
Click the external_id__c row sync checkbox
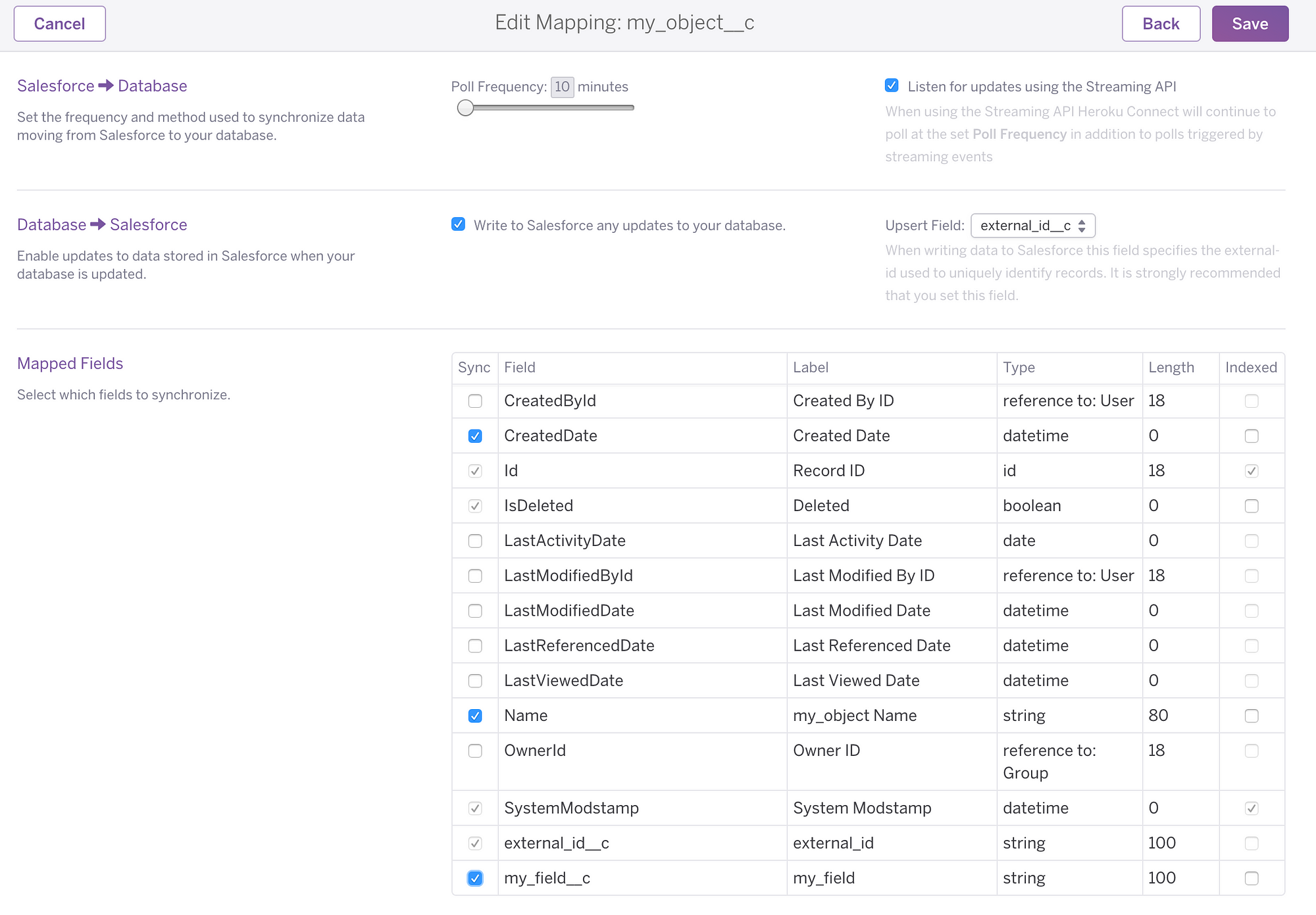[x=475, y=843]
